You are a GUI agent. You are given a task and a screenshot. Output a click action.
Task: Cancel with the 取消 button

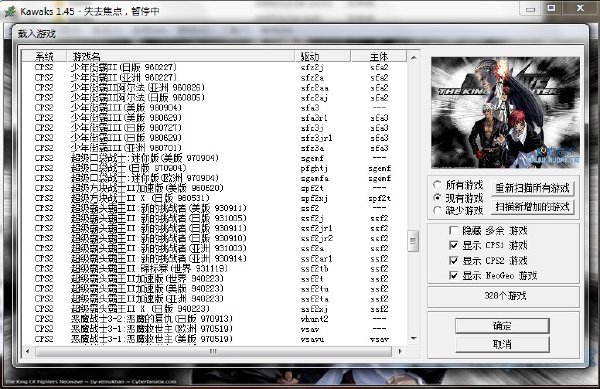coord(502,344)
